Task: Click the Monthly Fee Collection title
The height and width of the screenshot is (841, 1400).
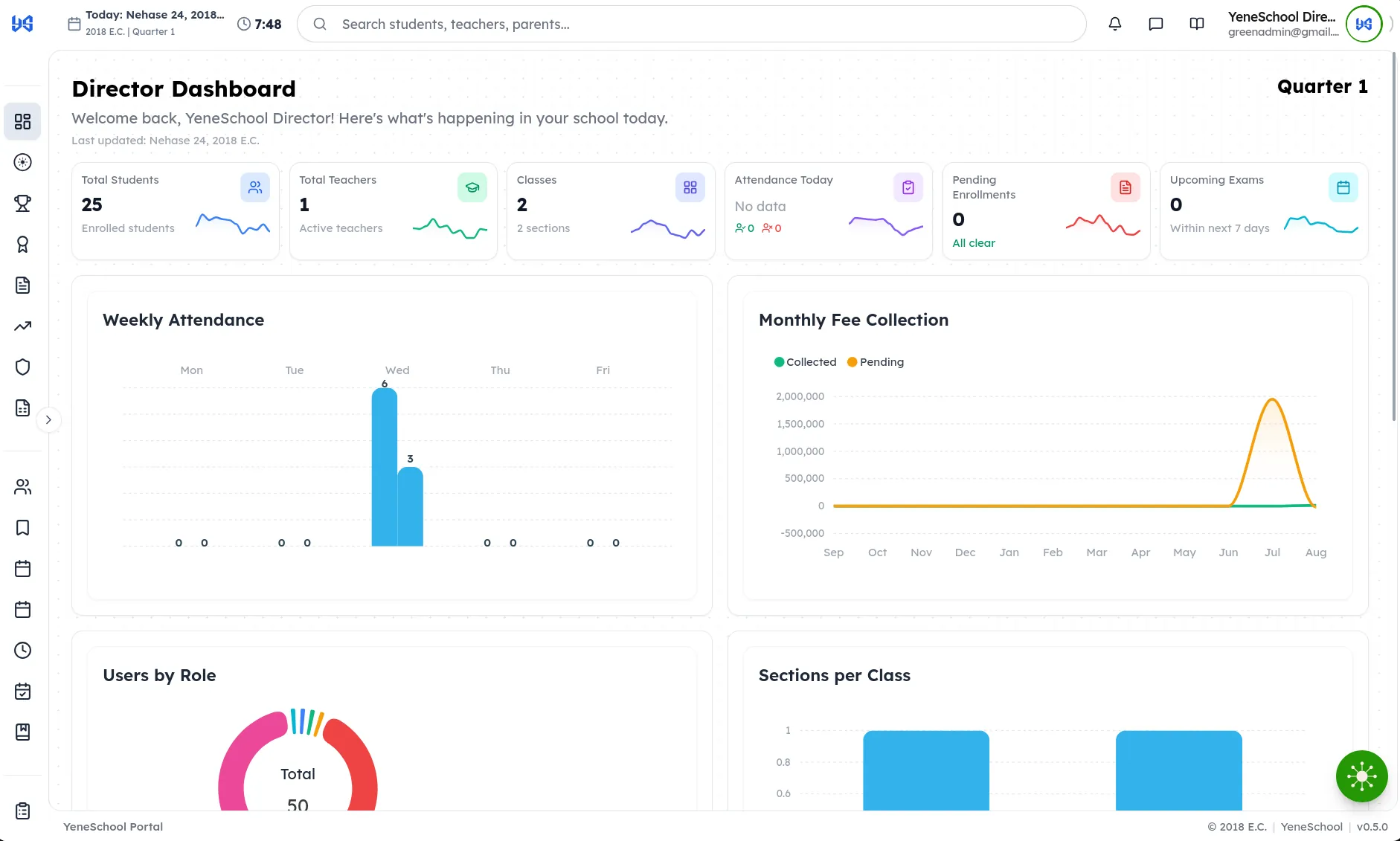Action: (853, 320)
